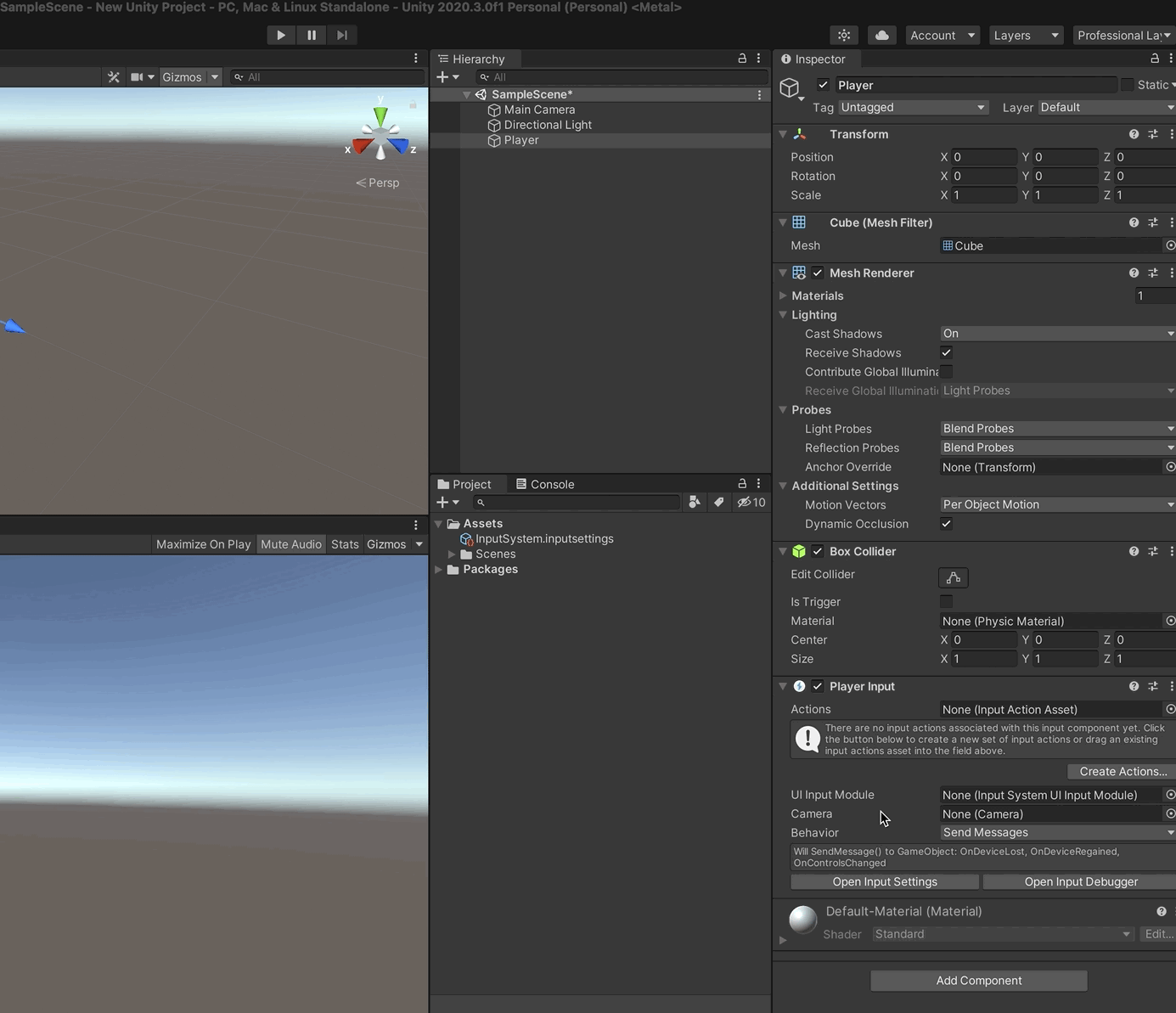The width and height of the screenshot is (1176, 1013).
Task: Toggle the Player active checkbox
Action: point(823,85)
